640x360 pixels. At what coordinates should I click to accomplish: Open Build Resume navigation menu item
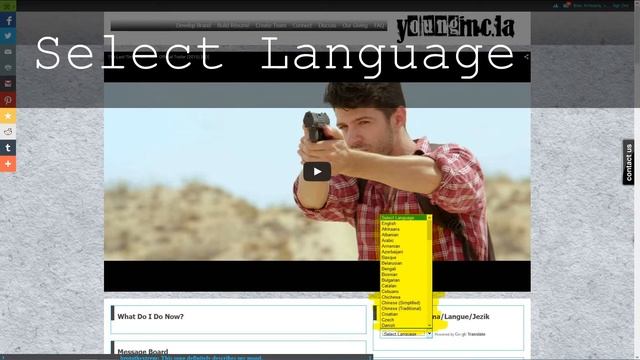click(x=233, y=25)
